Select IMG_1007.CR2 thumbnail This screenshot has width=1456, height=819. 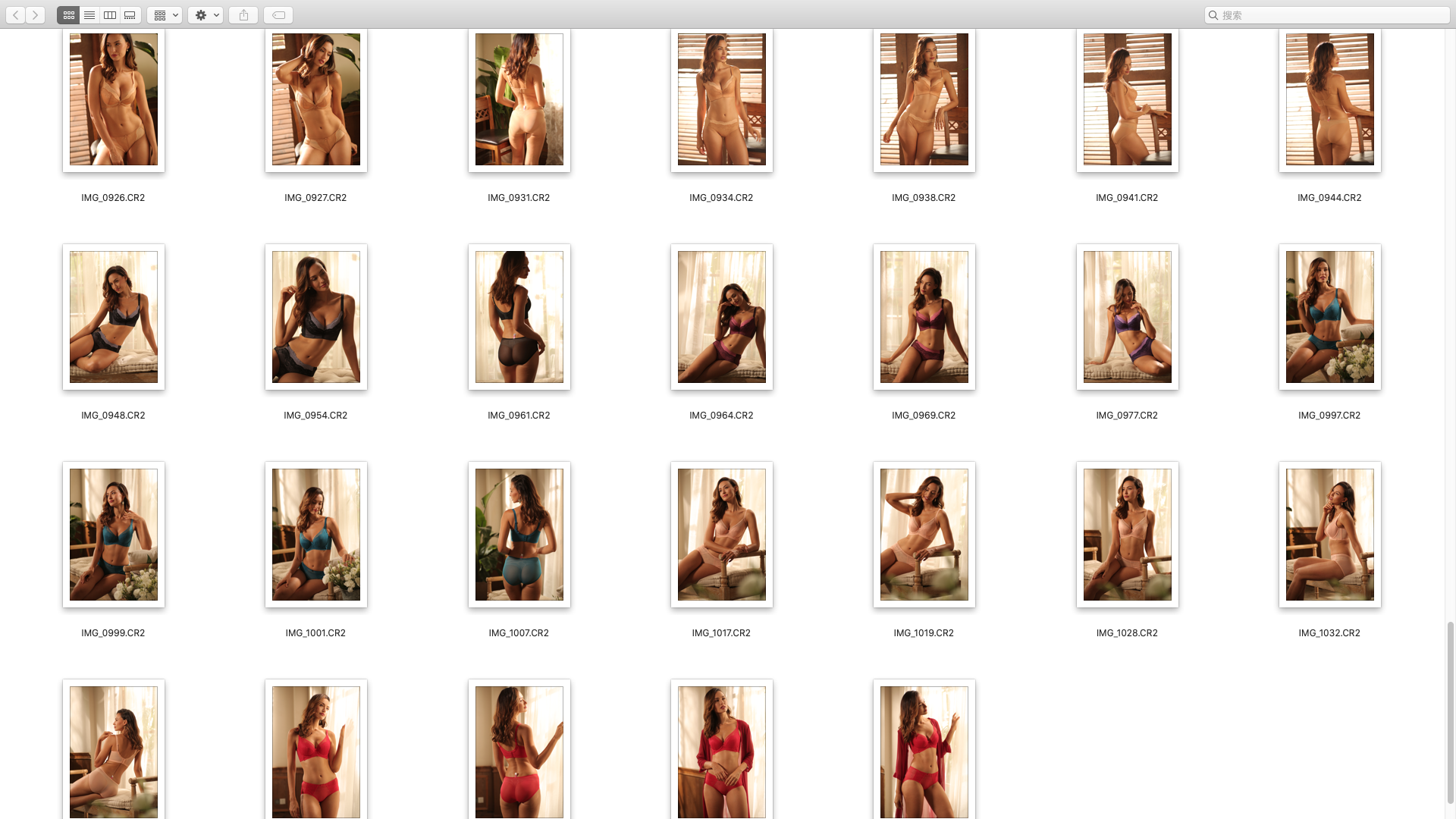pos(519,535)
